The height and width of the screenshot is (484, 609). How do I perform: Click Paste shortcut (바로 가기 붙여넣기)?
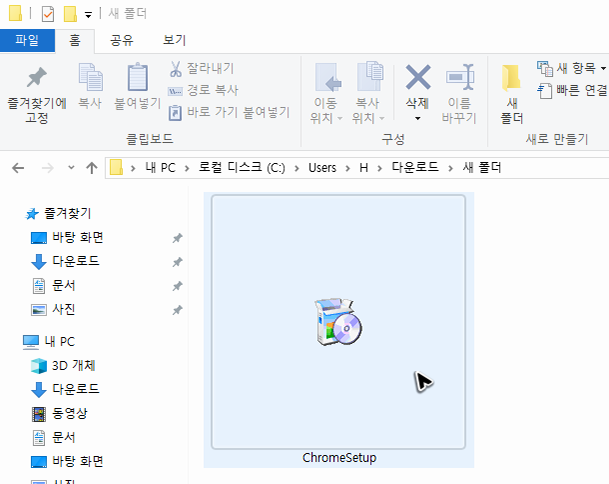coord(229,112)
